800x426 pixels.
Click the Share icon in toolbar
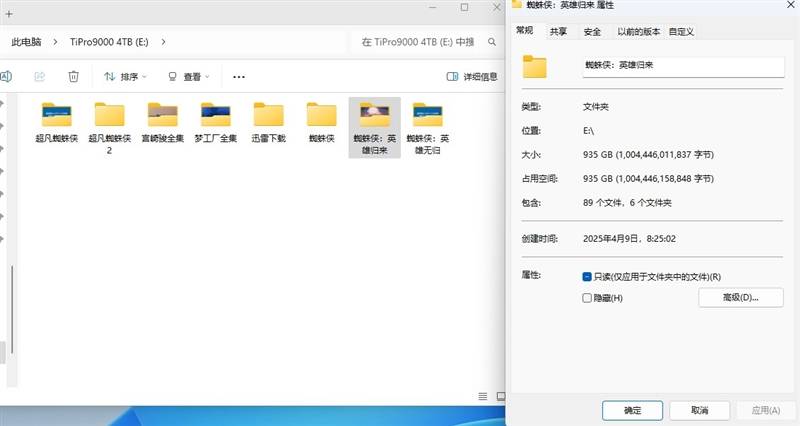[39, 76]
